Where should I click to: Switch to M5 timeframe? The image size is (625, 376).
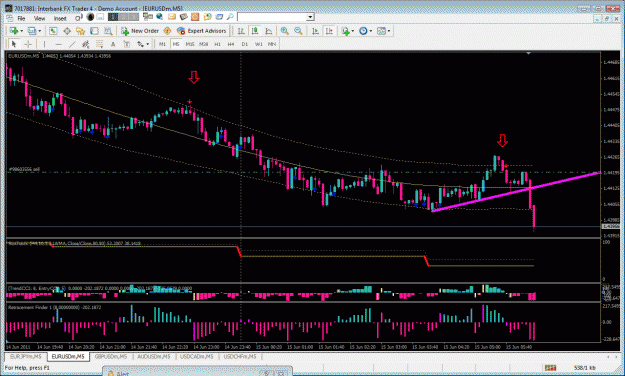(x=176, y=44)
